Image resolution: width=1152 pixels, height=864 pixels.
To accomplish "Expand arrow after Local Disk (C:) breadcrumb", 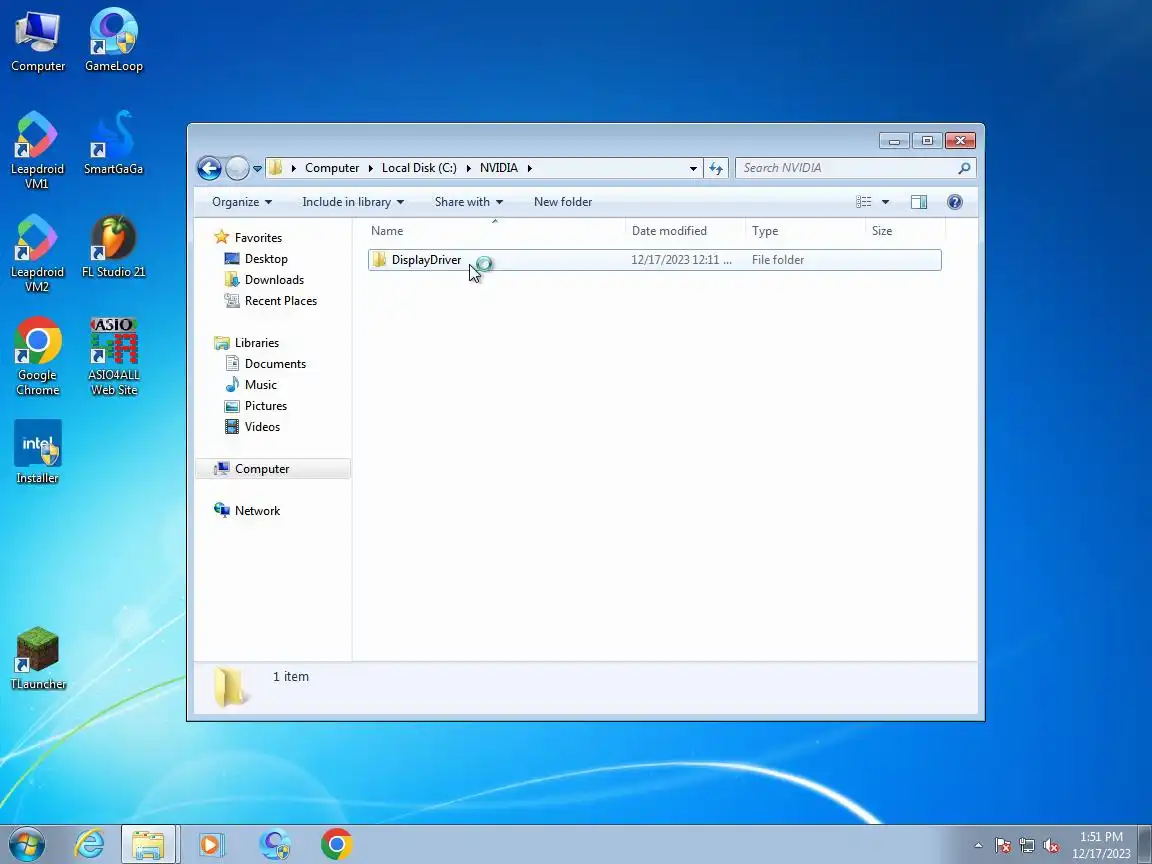I will (x=469, y=168).
